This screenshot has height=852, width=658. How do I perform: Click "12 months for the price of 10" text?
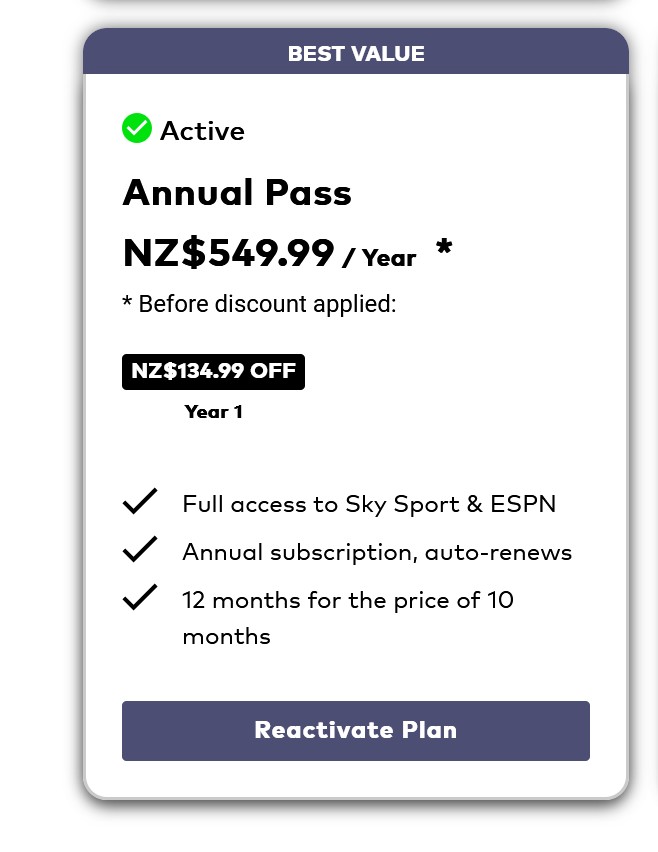[348, 600]
